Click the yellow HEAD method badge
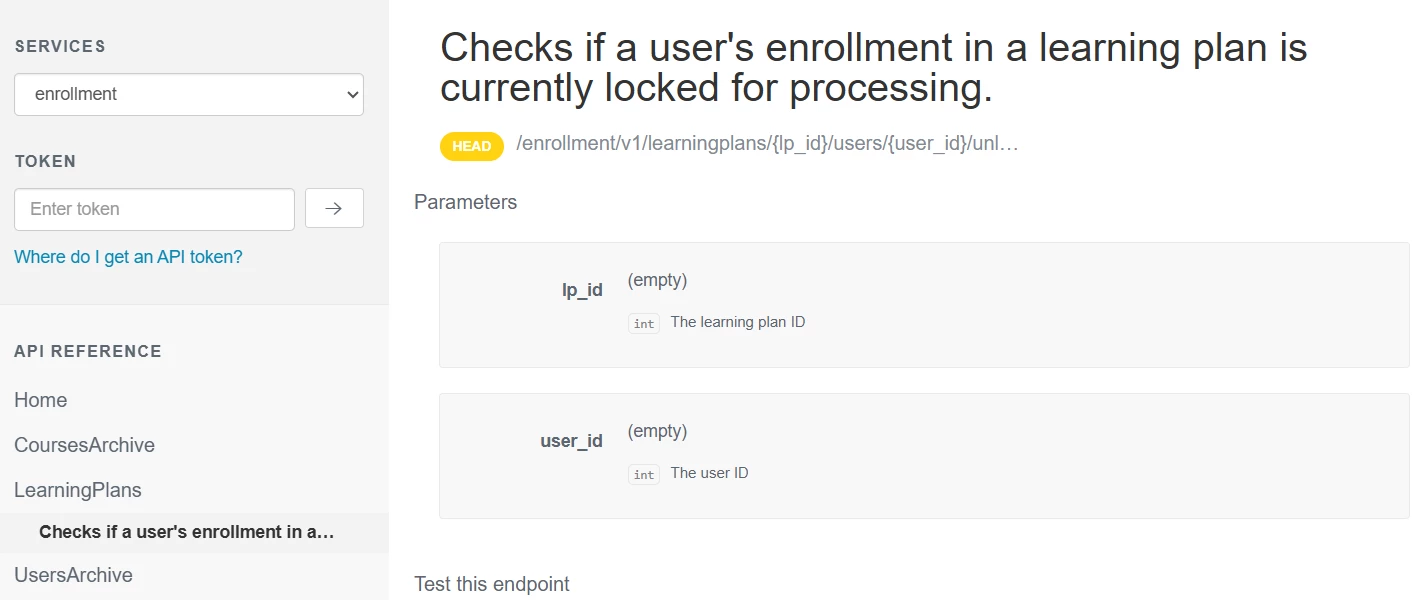Viewport: 1422px width, 600px height. pos(471,146)
